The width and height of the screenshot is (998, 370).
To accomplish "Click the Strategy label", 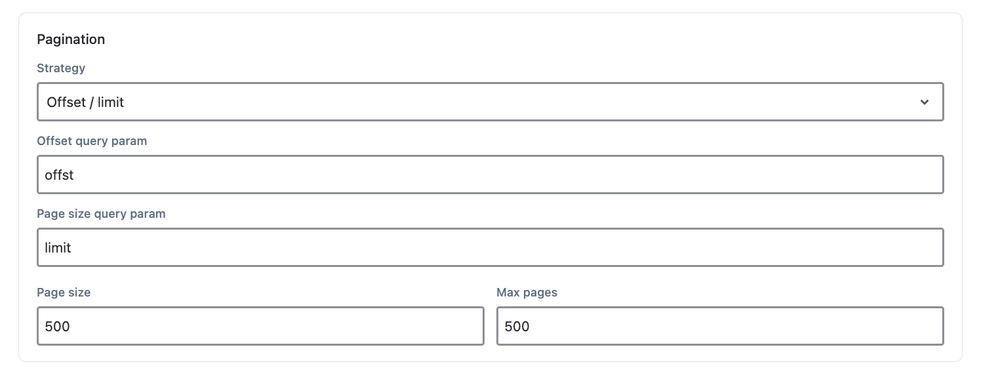I will 61,68.
